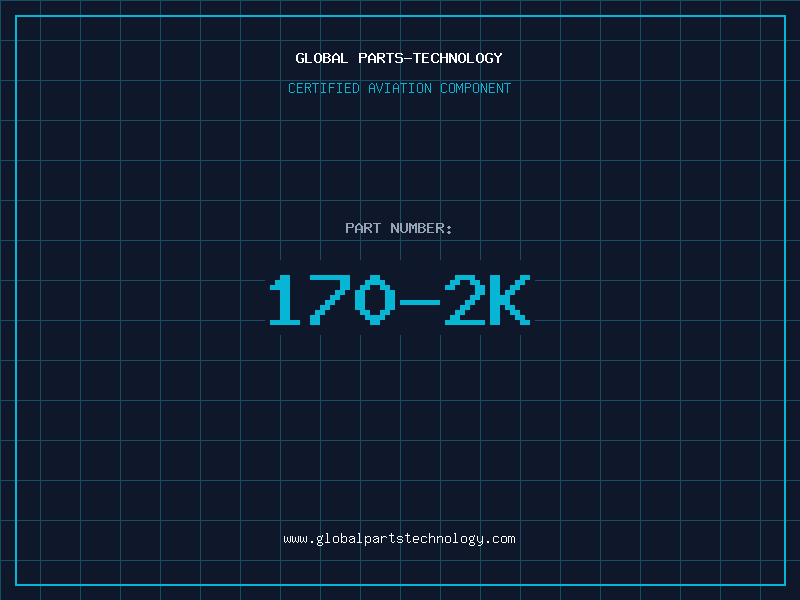Click the CERTIFIED AVIATION COMPONENT subtitle
This screenshot has height=600, width=800.
[x=399, y=88]
